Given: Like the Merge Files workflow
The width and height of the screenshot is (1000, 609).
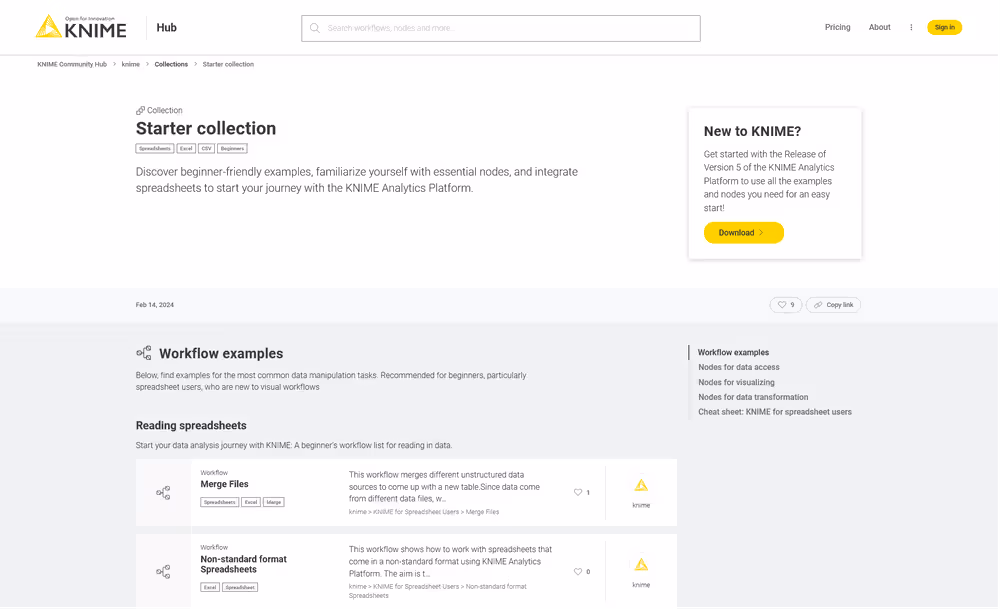Looking at the screenshot, I should (579, 492).
